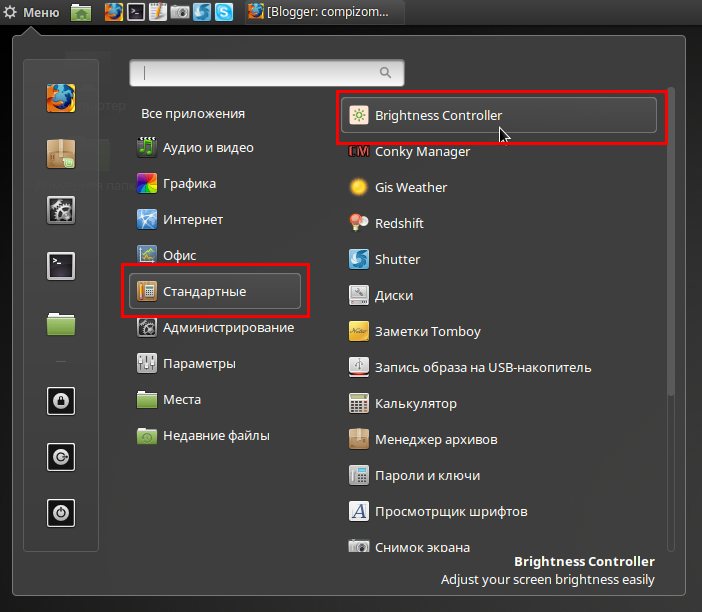Click the applications list vertical scrollbar
702x612 pixels.
tap(670, 242)
